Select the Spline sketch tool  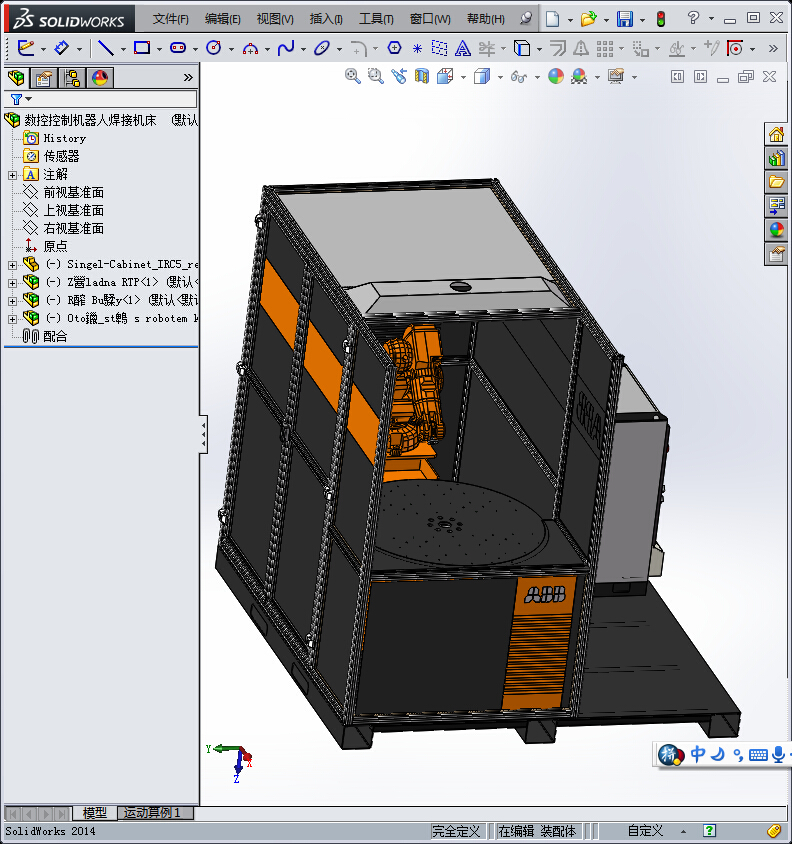(x=286, y=48)
